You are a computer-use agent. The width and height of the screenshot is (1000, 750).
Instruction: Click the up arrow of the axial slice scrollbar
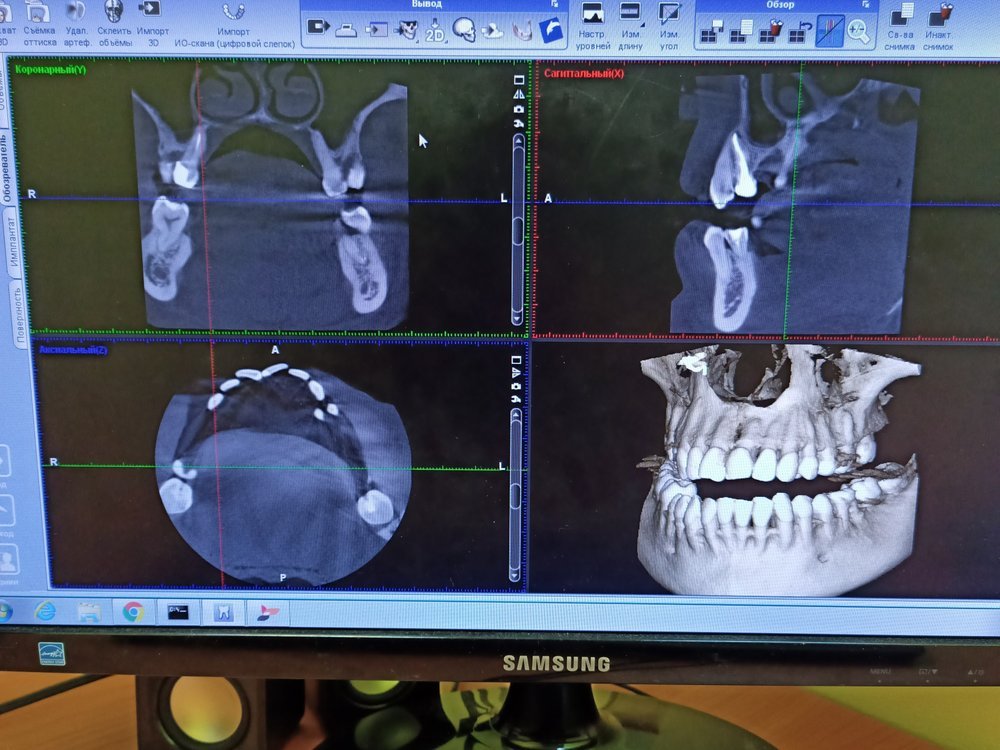516,416
